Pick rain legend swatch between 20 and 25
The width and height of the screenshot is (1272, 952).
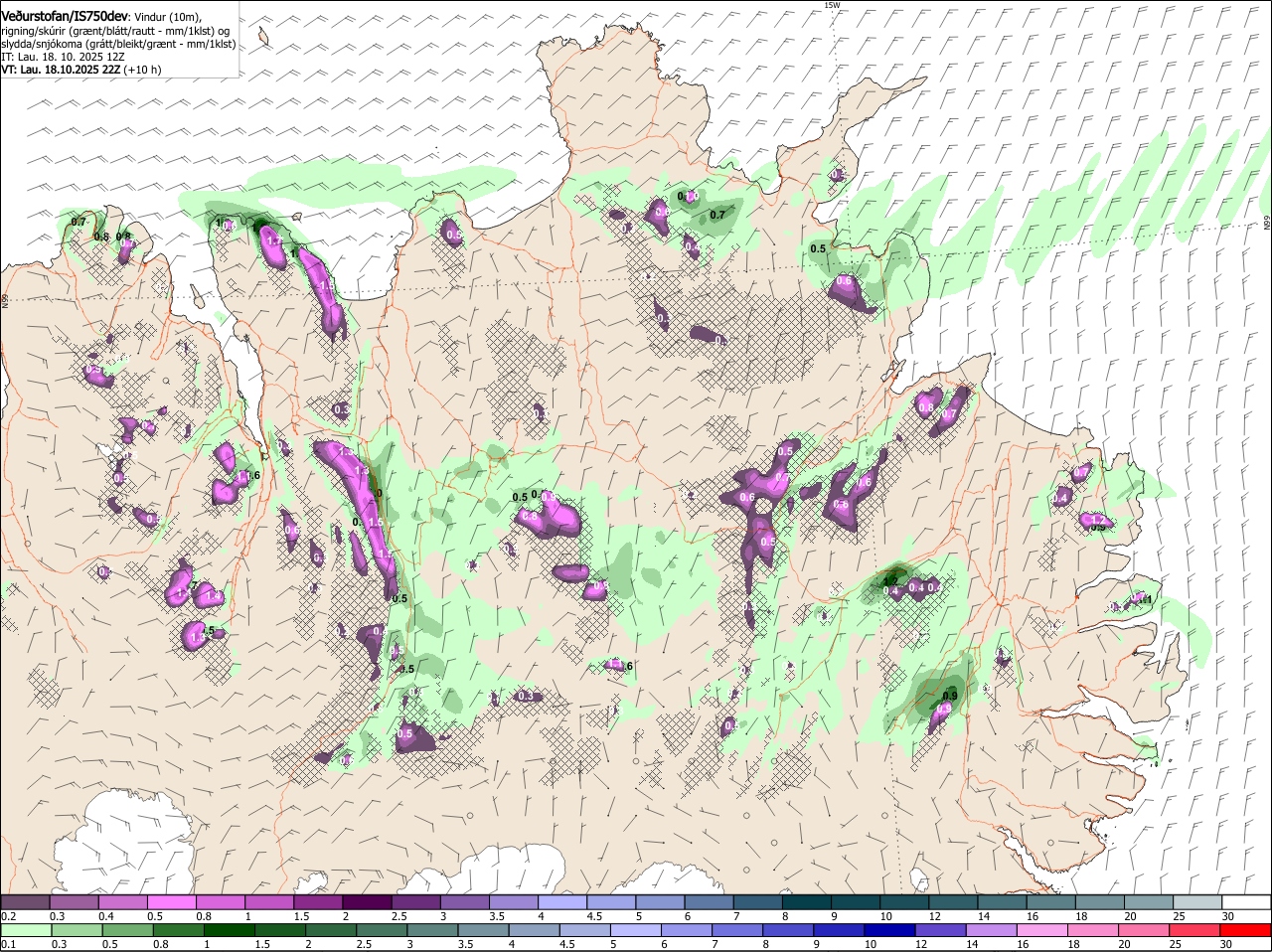click(x=1145, y=930)
